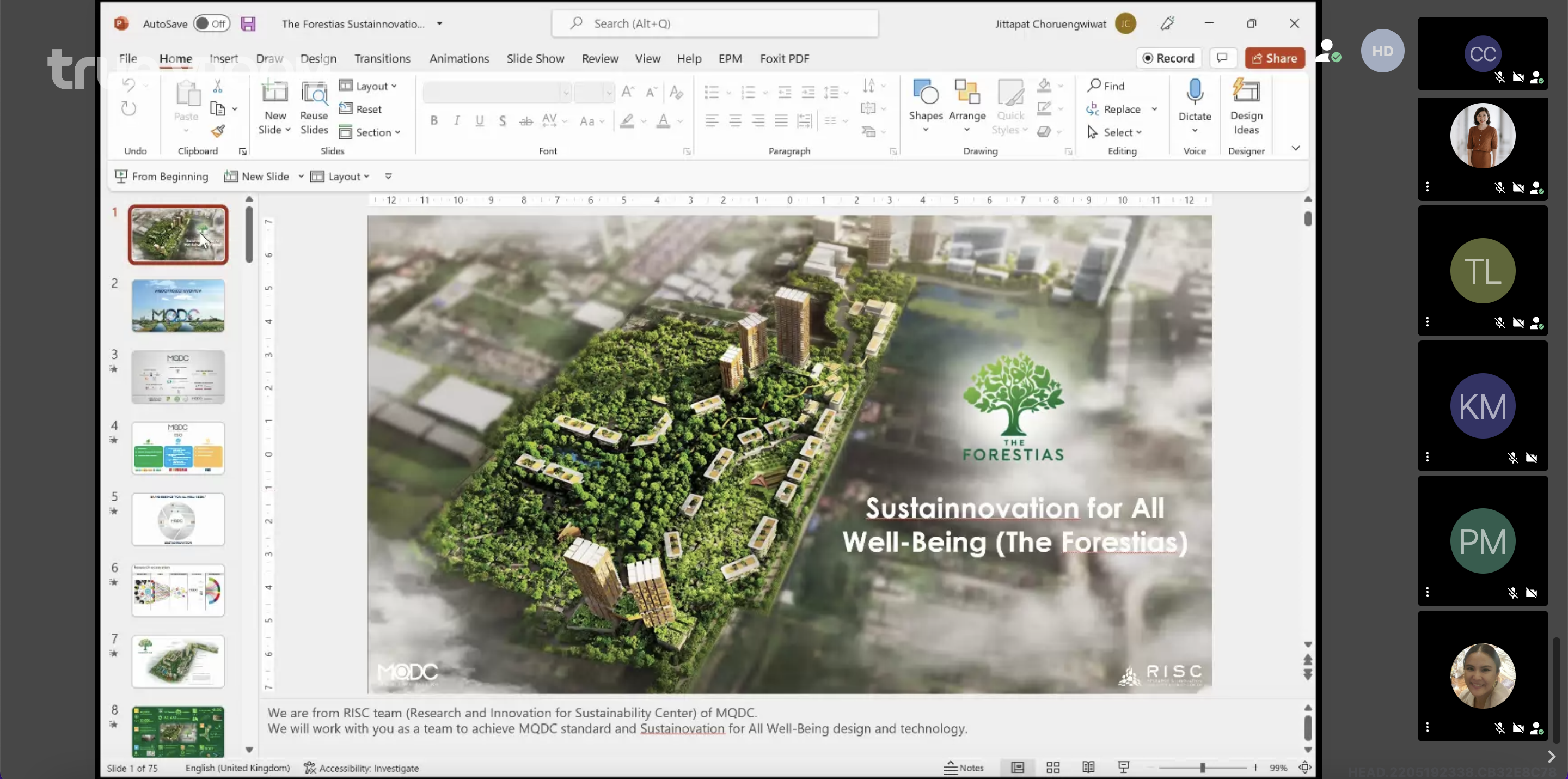This screenshot has width=1568, height=779.
Task: Click the Format Painter brush icon
Action: click(218, 131)
